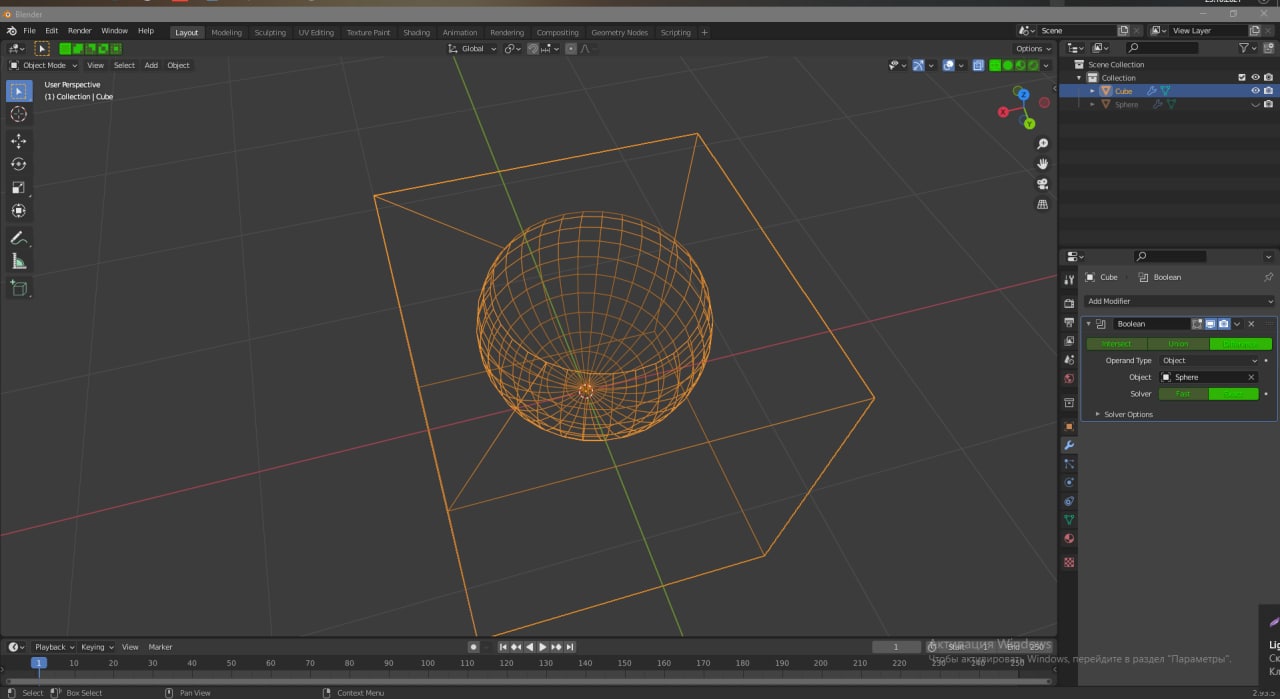Open the Render menu
The height and width of the screenshot is (699, 1280).
[79, 31]
